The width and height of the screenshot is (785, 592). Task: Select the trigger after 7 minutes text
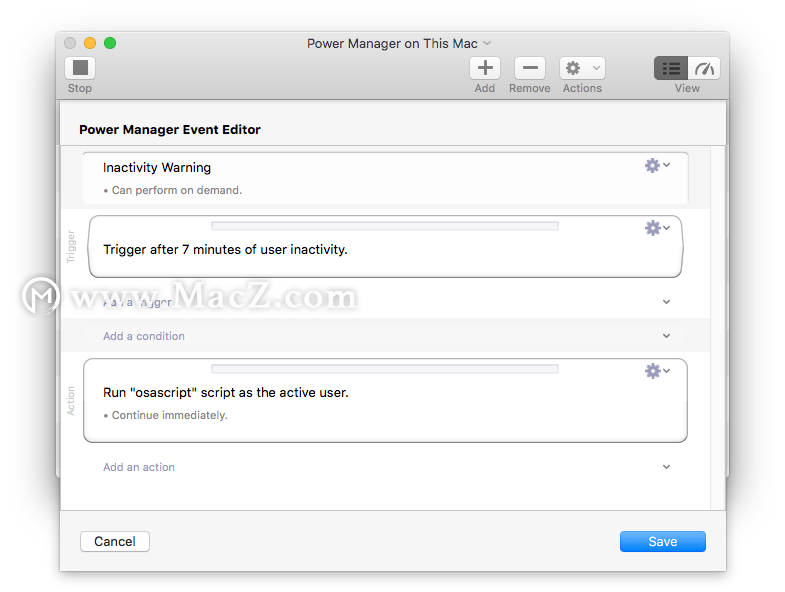click(x=225, y=249)
